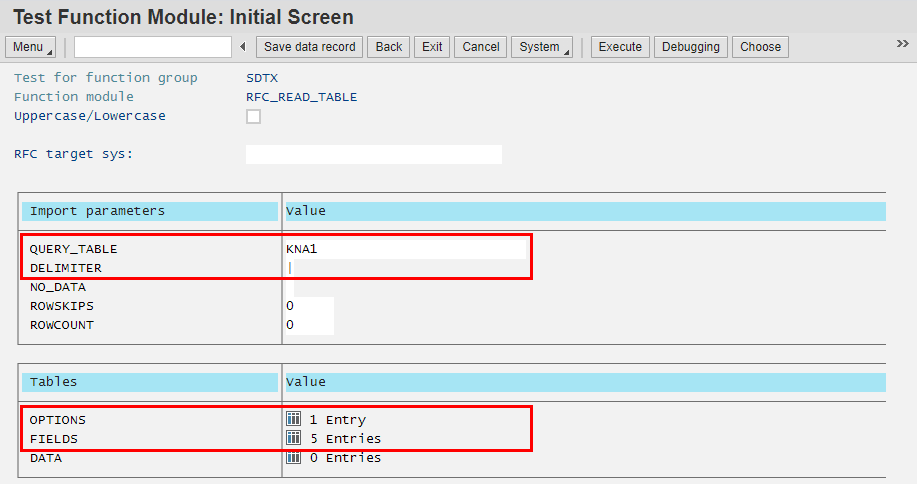The height and width of the screenshot is (484, 917).
Task: Click the Save data record button
Action: 310,47
